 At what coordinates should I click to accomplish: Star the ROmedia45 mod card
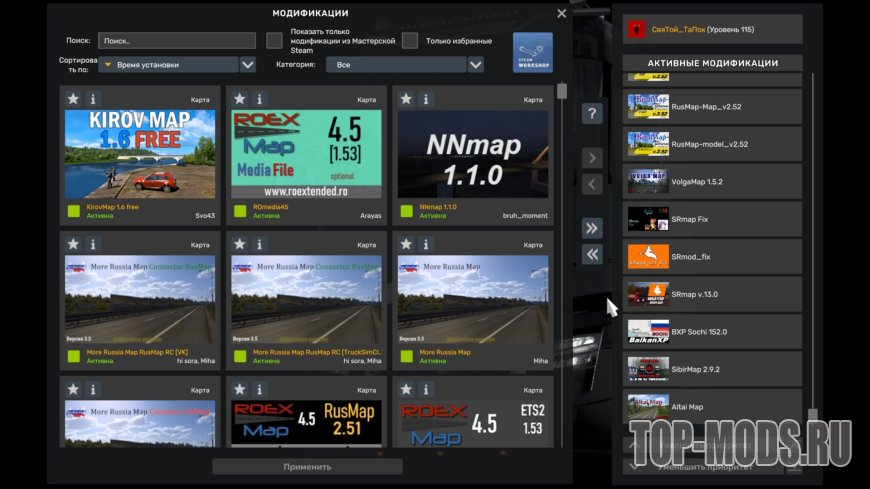tap(239, 99)
